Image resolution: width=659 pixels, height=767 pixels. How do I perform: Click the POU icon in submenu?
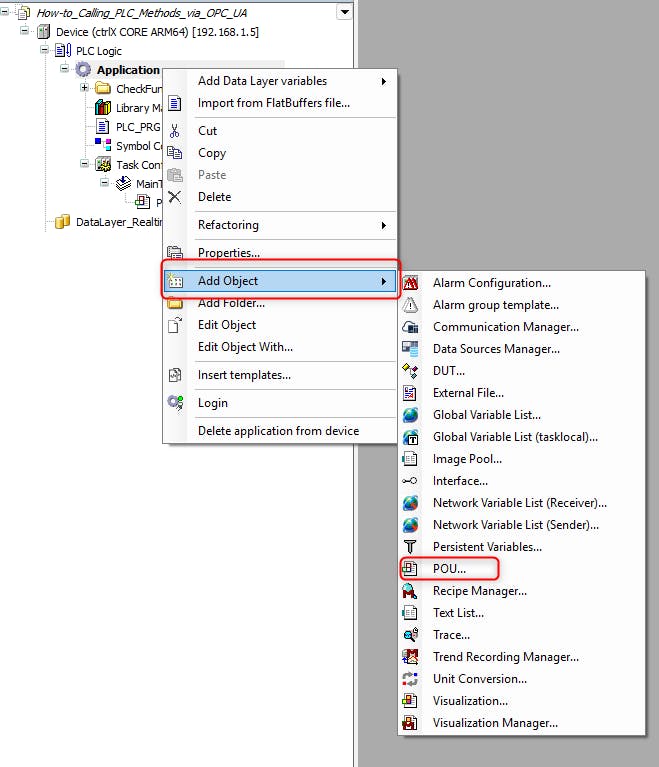click(410, 569)
